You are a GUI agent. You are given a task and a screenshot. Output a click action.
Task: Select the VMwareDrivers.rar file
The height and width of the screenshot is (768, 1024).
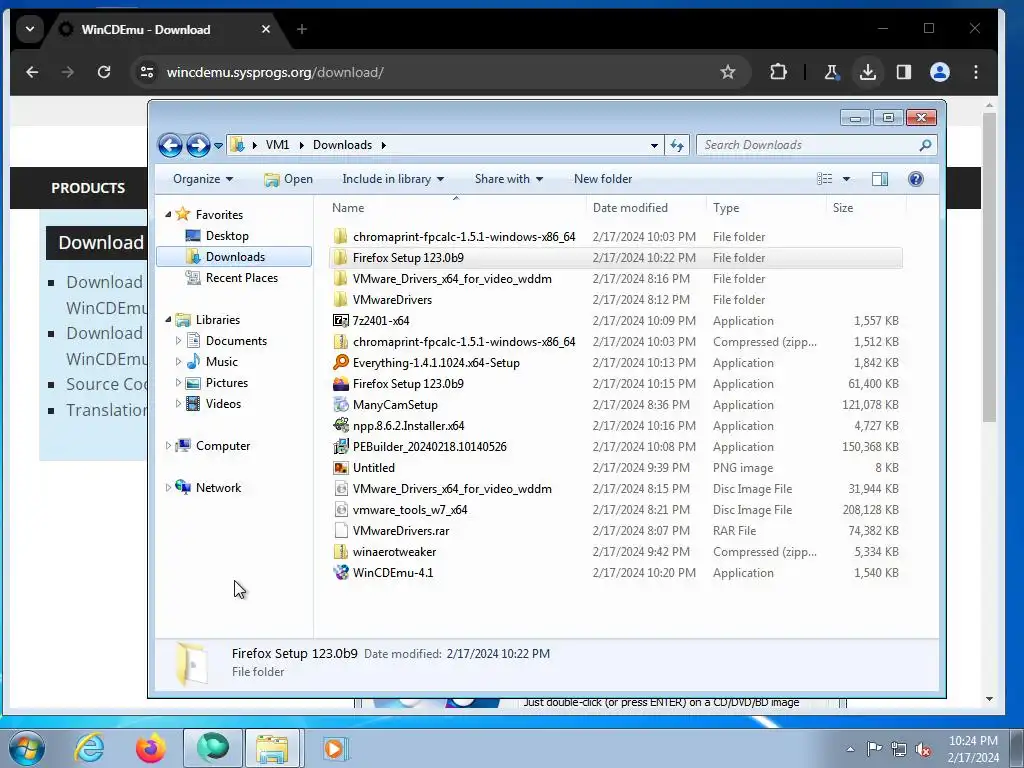pos(400,531)
